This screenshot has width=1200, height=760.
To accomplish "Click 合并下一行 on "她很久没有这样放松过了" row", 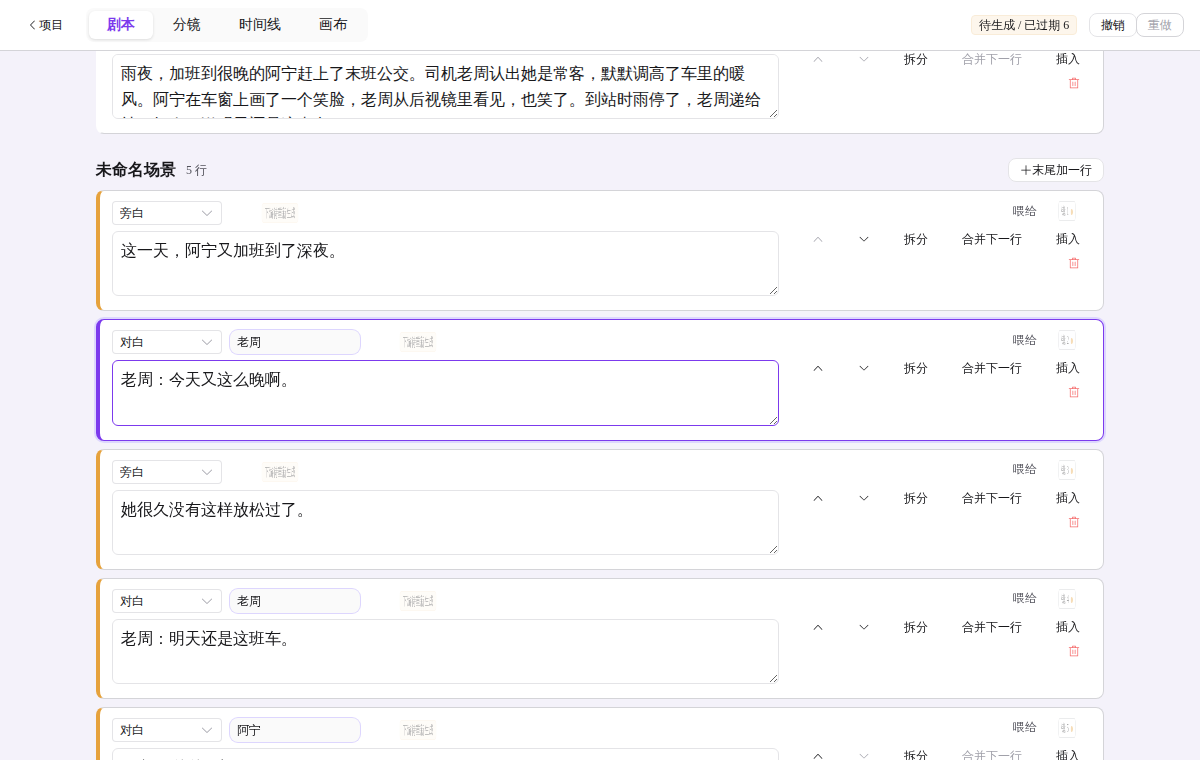I will (x=992, y=498).
